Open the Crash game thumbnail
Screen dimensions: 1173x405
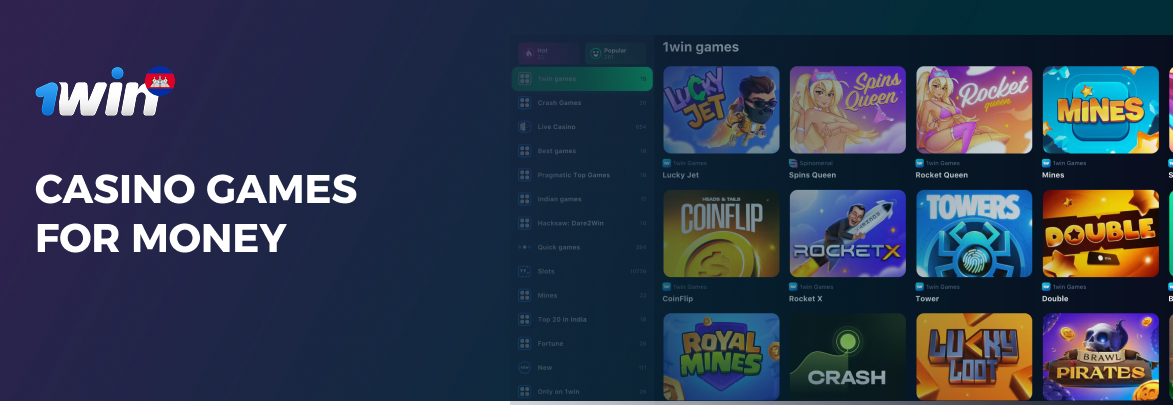848,356
